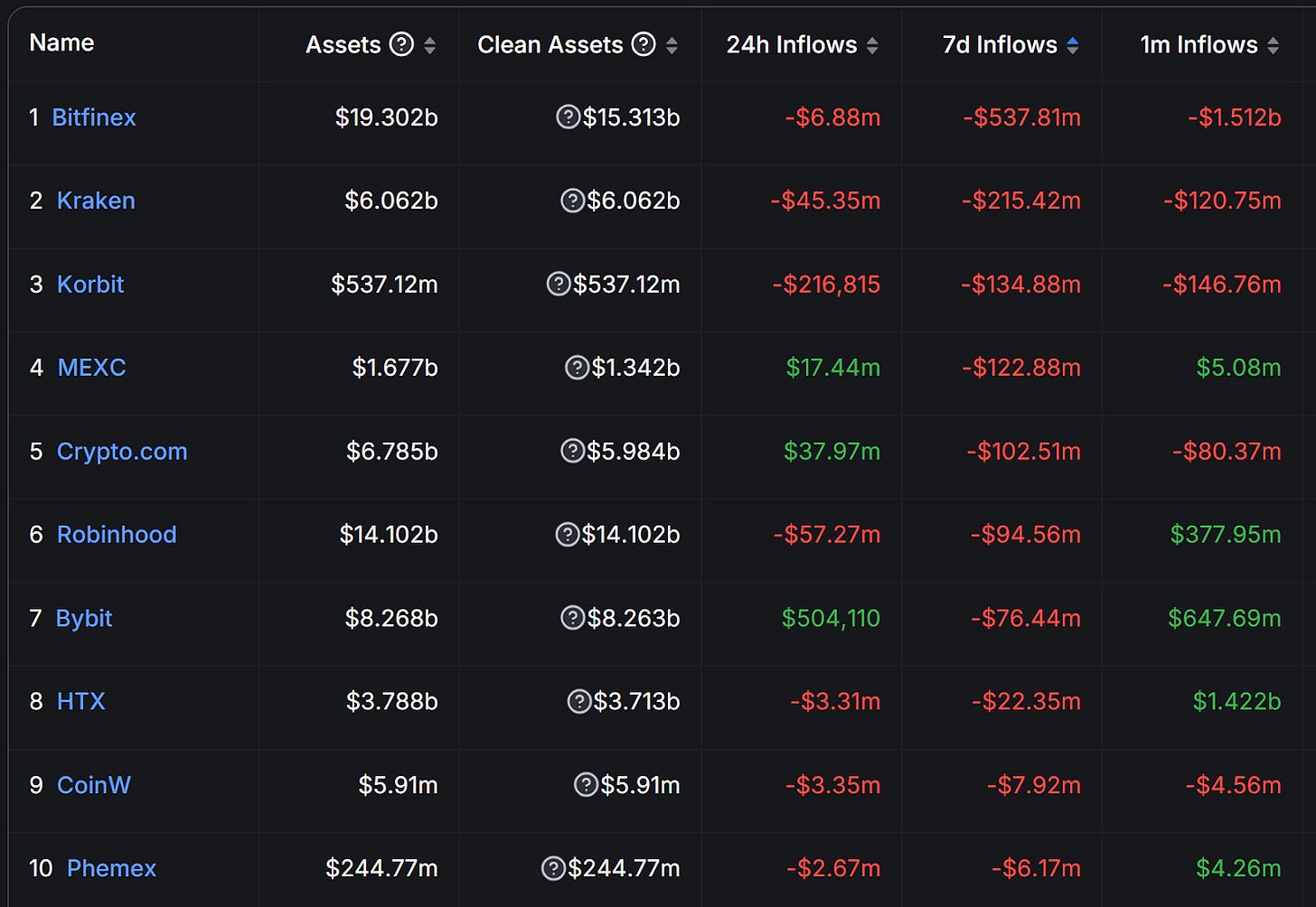Screen dimensions: 1316x907
Task: Select CoinW assets value $5.91m
Action: pyautogui.click(x=398, y=785)
